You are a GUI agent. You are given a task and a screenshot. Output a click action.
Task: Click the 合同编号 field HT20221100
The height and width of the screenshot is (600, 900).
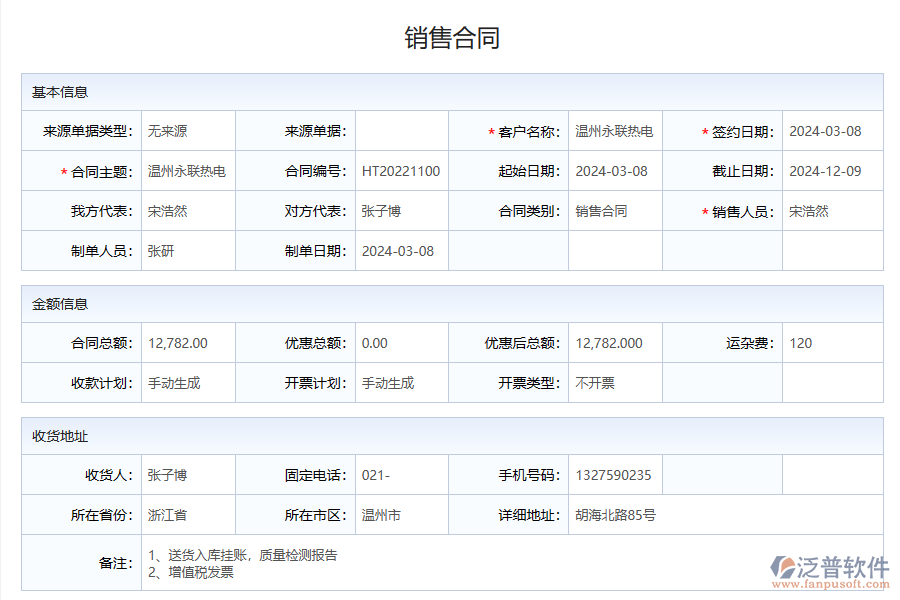[398, 170]
